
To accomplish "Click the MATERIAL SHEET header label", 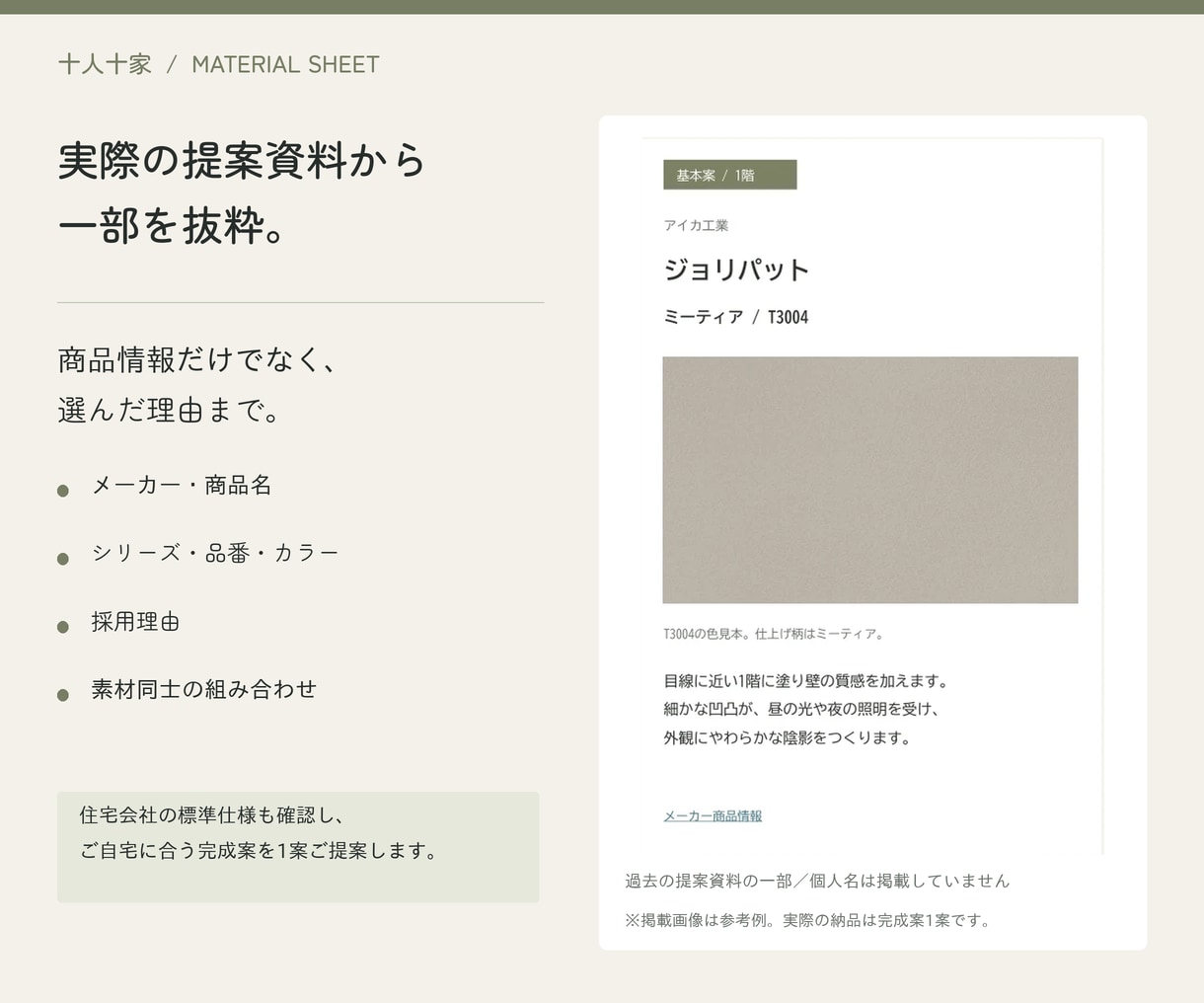I will pos(285,64).
